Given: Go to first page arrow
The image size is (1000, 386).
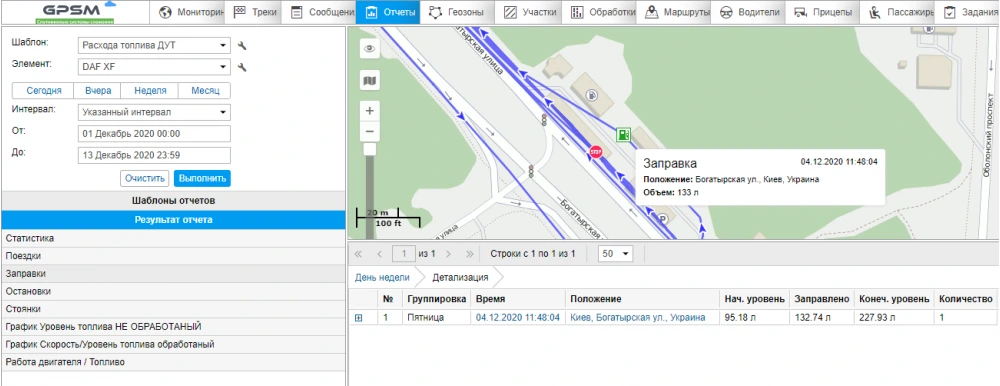Looking at the screenshot, I should [x=358, y=254].
